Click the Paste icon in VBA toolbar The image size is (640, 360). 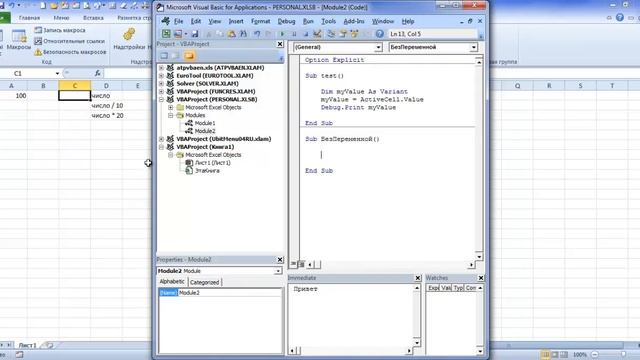pos(231,34)
